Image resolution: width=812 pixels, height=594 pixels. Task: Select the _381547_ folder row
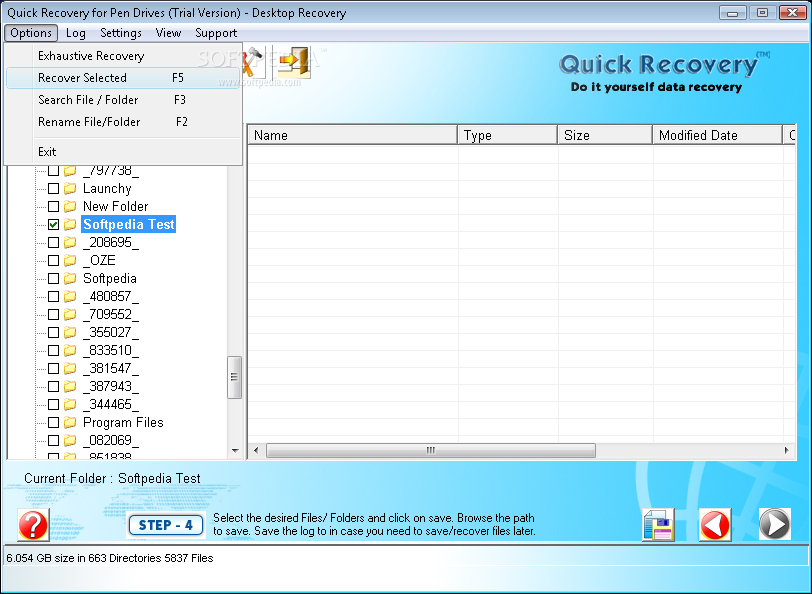point(111,369)
